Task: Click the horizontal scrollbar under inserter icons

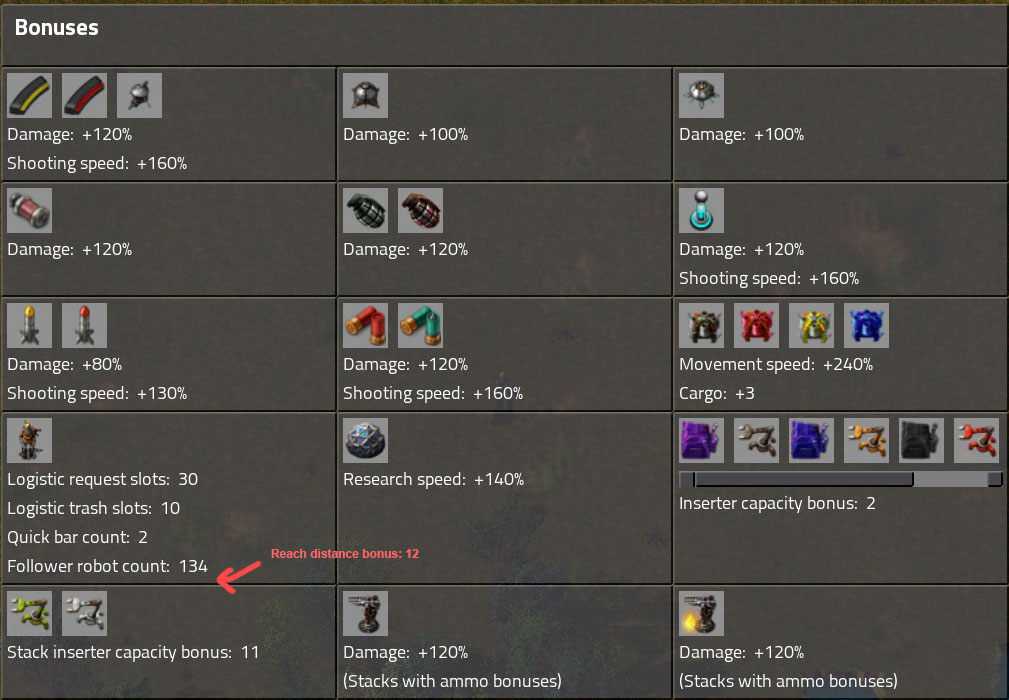Action: 840,479
